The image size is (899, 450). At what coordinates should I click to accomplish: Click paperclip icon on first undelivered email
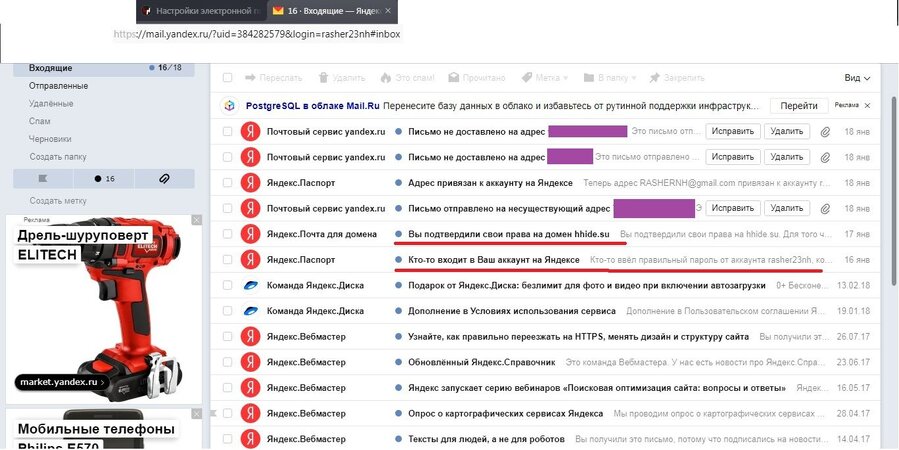[825, 131]
